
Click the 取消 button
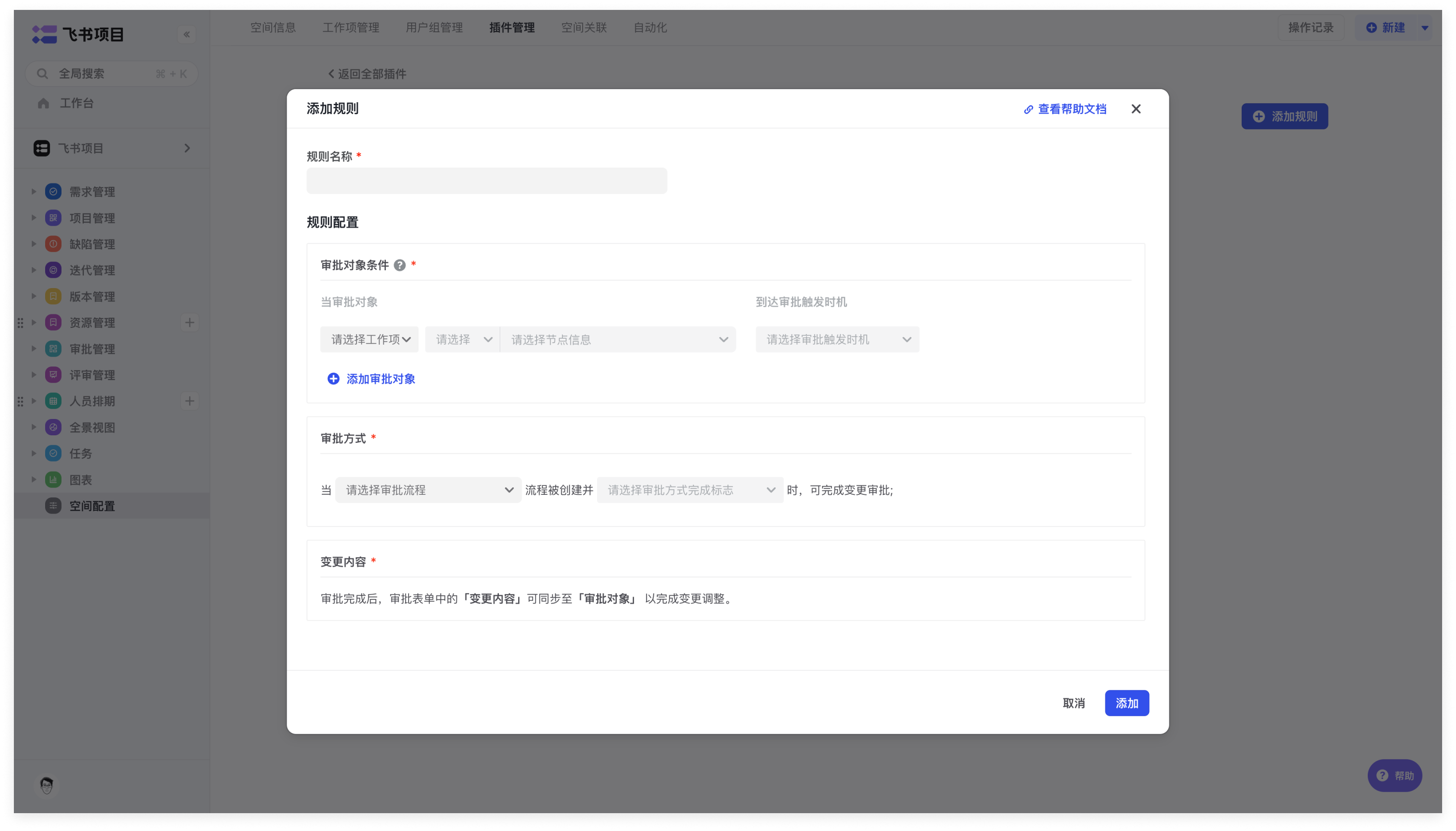[1074, 703]
